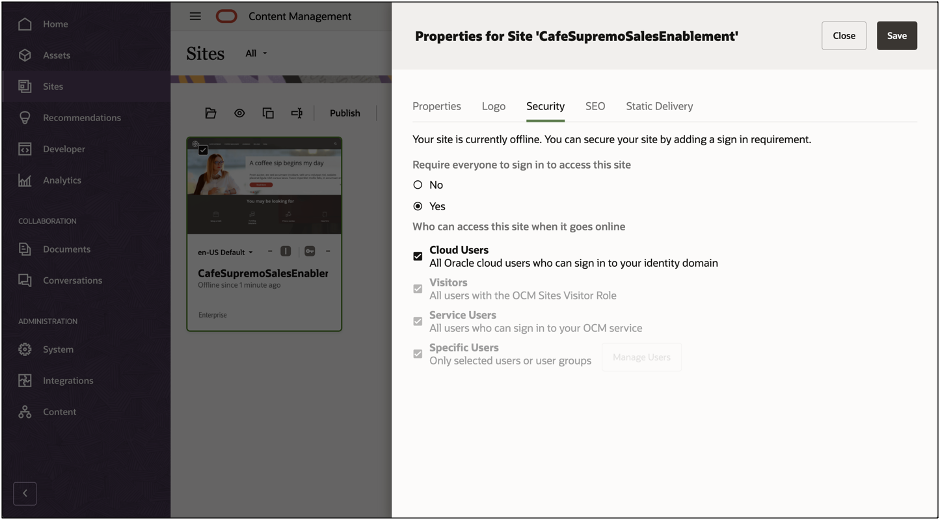This screenshot has width=940, height=520.
Task: Switch to the Properties tab
Action: click(x=436, y=106)
